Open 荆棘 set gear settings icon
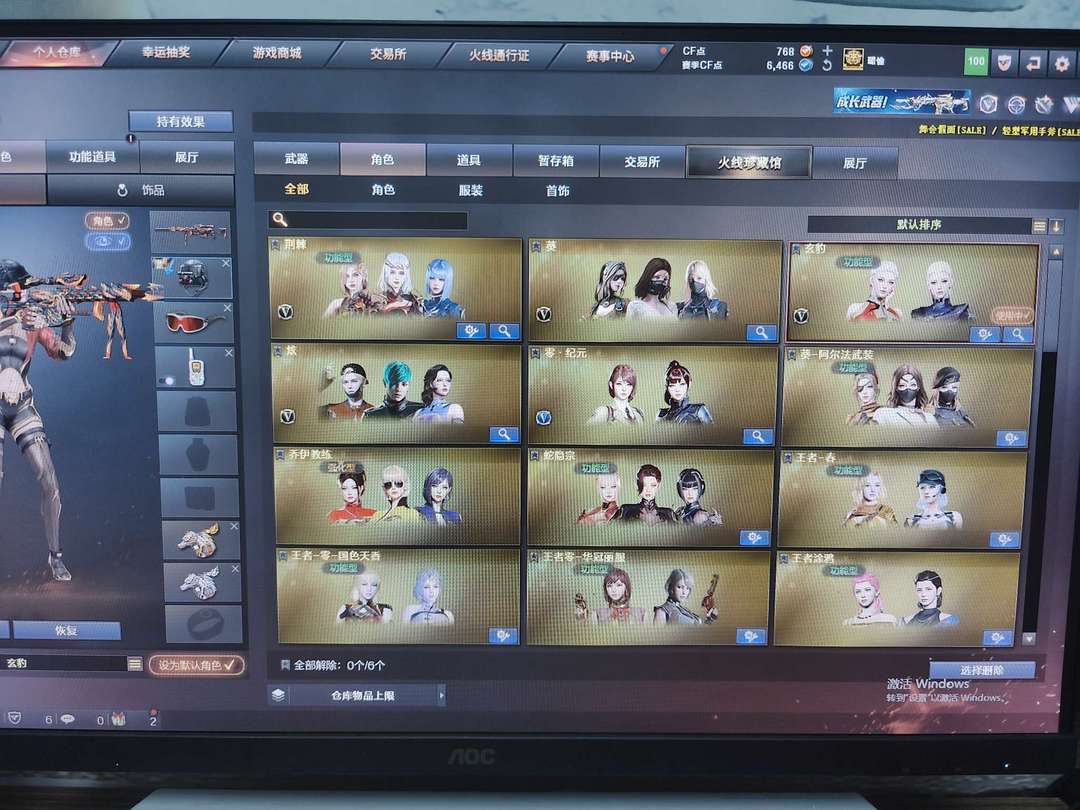The height and width of the screenshot is (810, 1080). point(472,331)
